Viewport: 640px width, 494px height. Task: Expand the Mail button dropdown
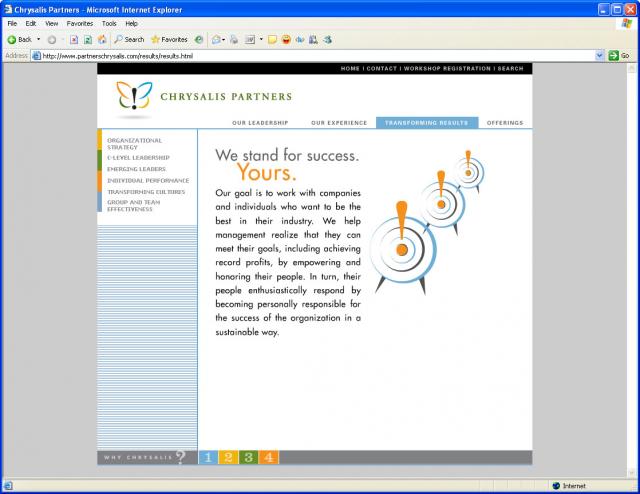224,39
